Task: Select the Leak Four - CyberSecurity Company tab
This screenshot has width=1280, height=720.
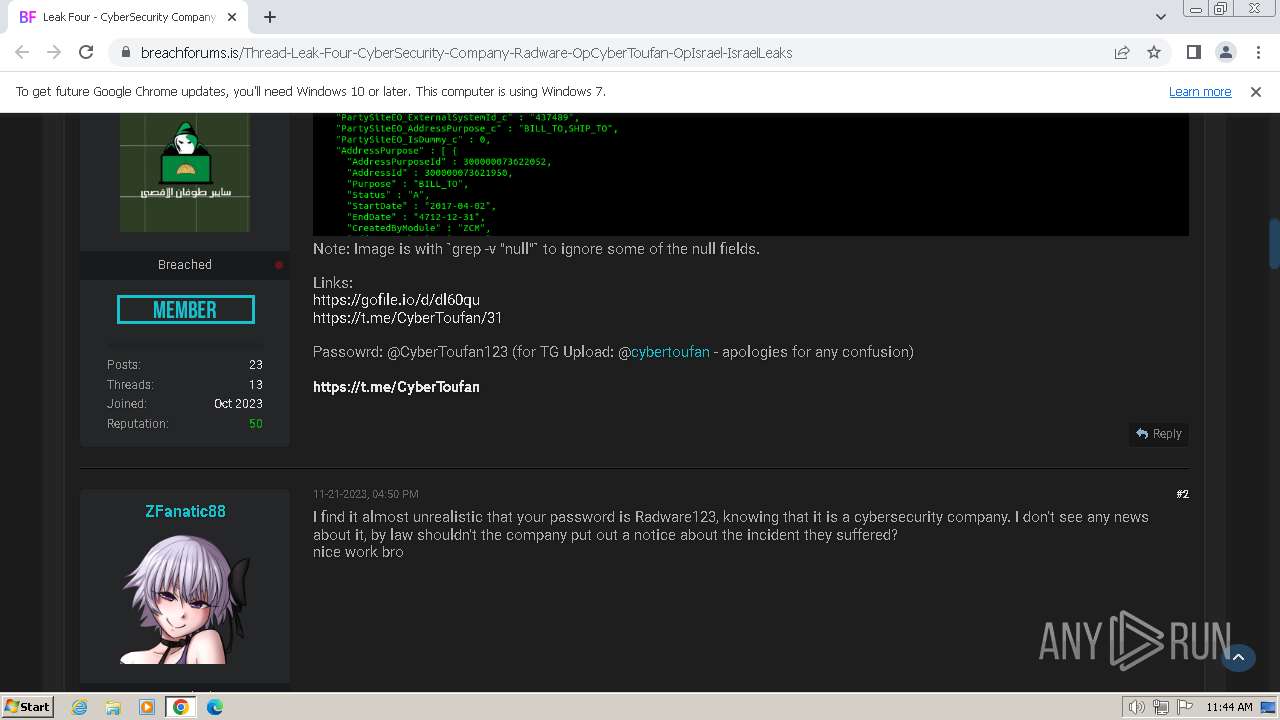Action: coord(128,17)
